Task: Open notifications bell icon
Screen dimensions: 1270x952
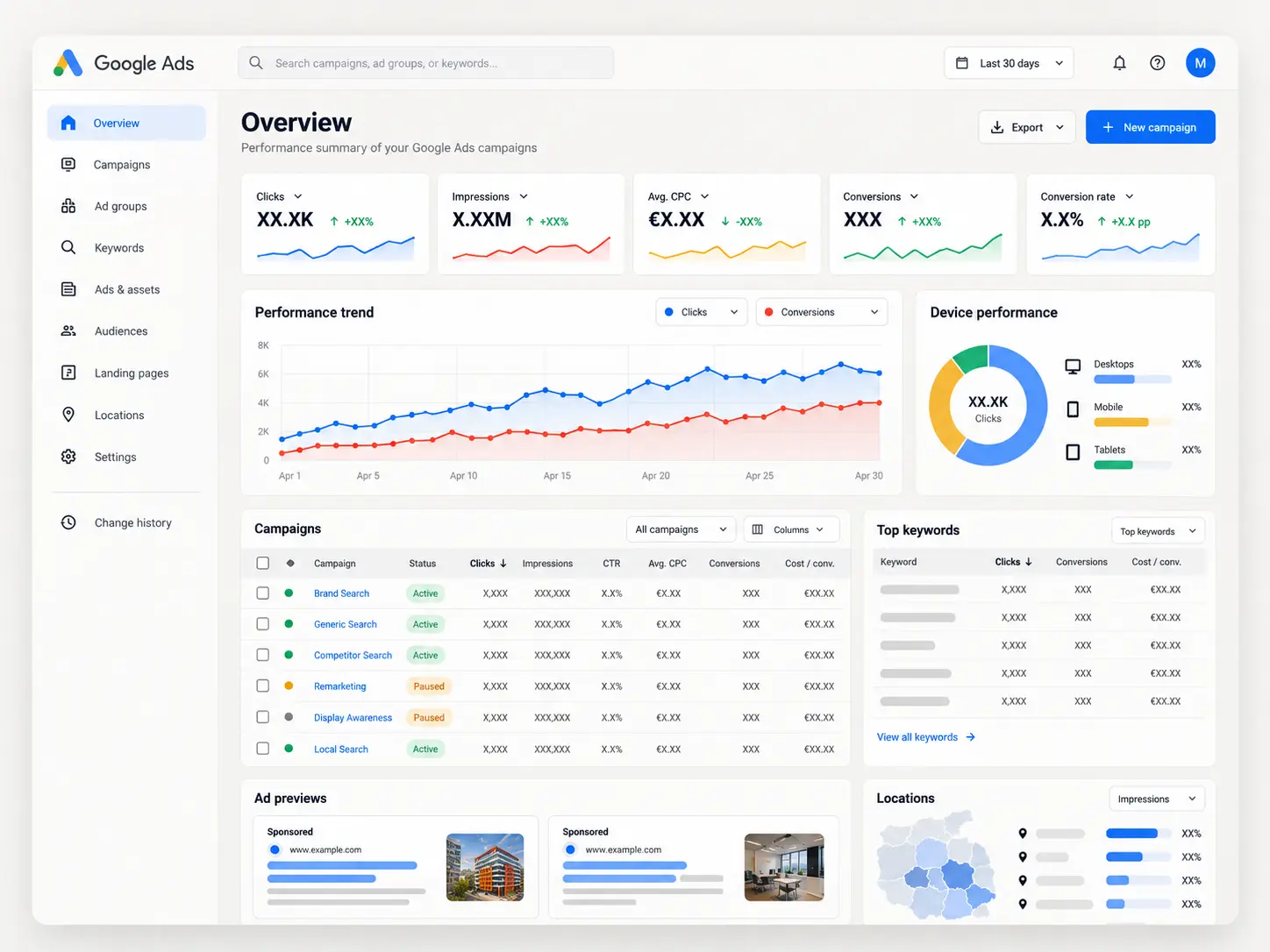Action: click(x=1119, y=63)
